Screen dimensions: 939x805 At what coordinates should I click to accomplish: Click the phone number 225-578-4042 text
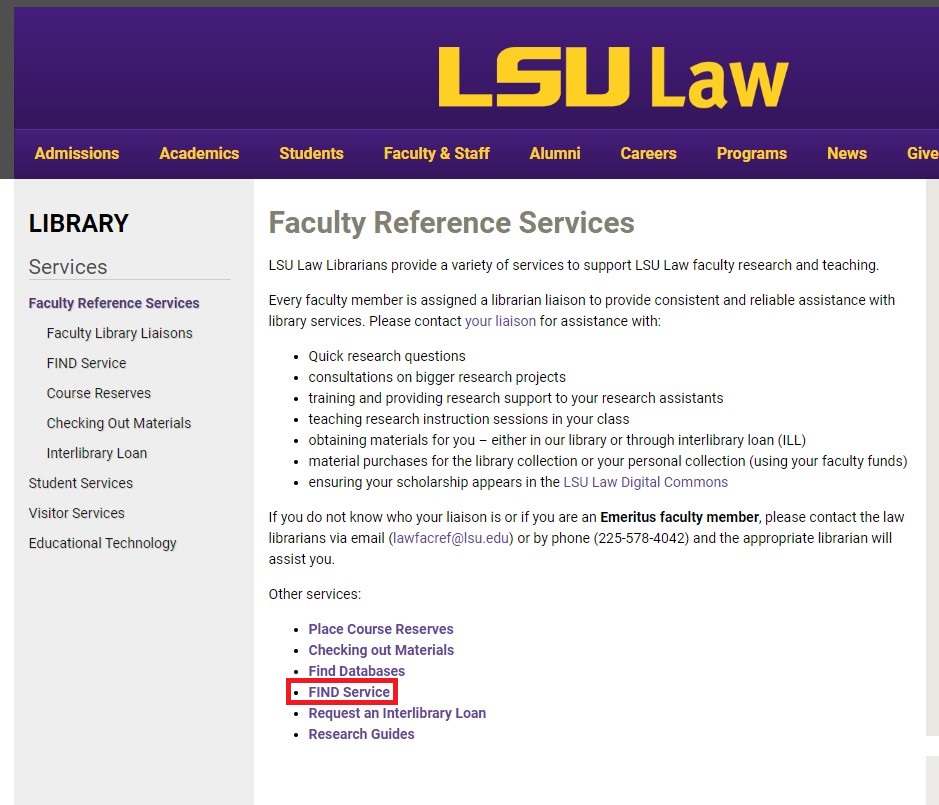click(x=641, y=538)
